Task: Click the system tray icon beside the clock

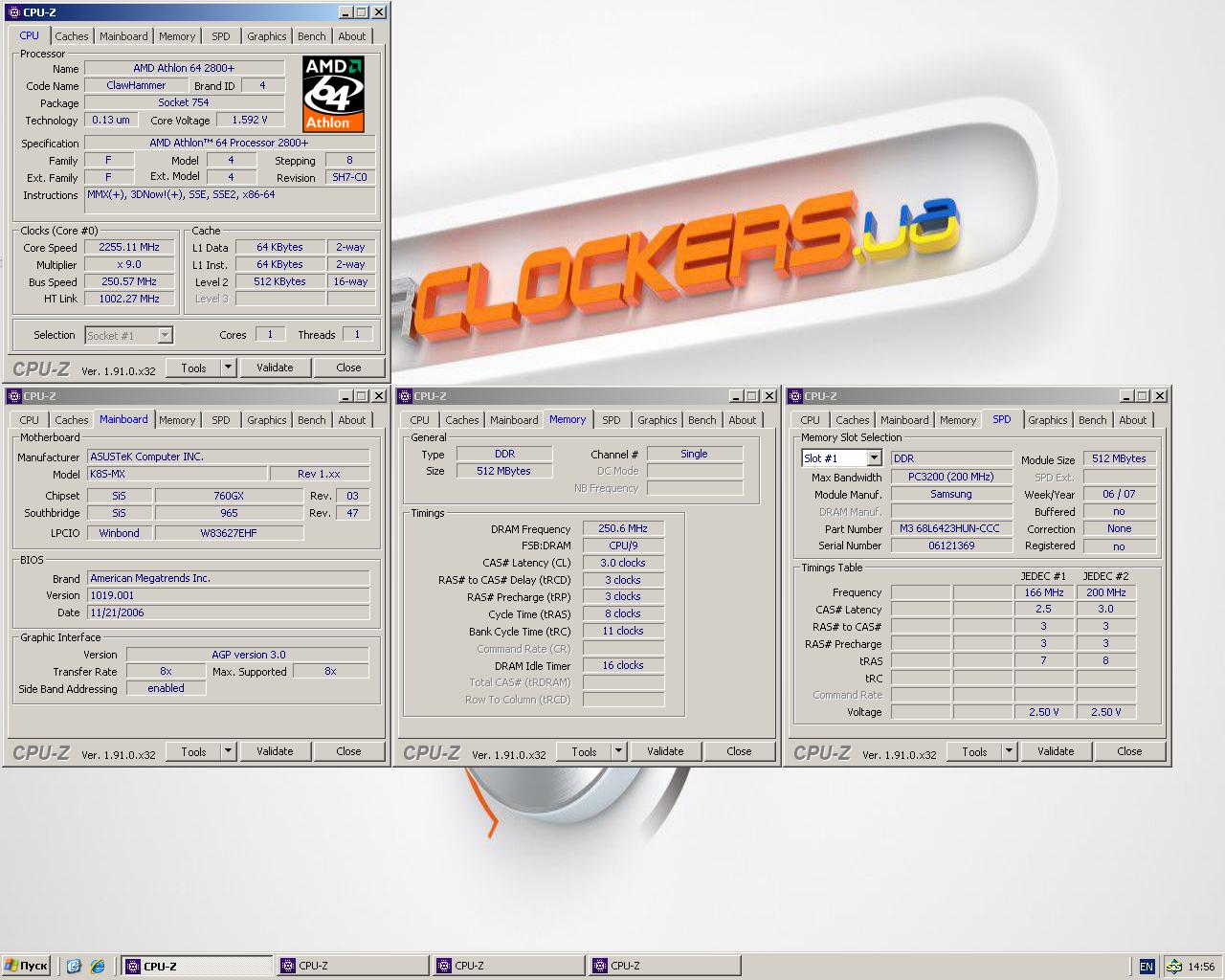Action: [1173, 967]
